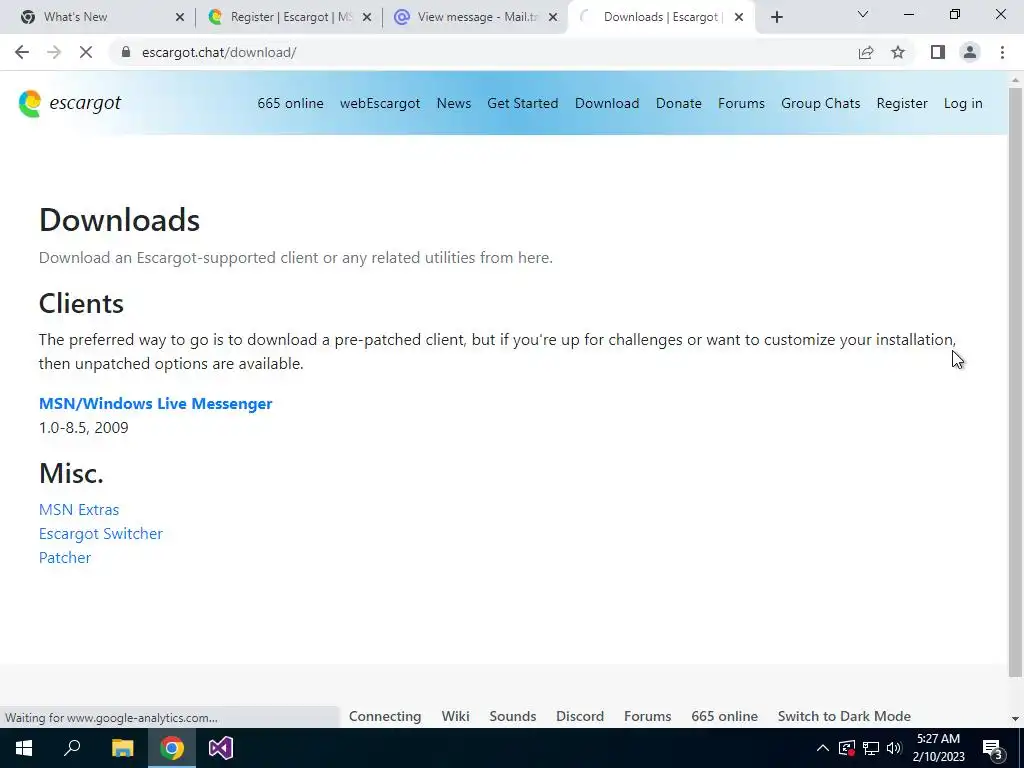Open the News nav item
The width and height of the screenshot is (1024, 768).
[454, 103]
